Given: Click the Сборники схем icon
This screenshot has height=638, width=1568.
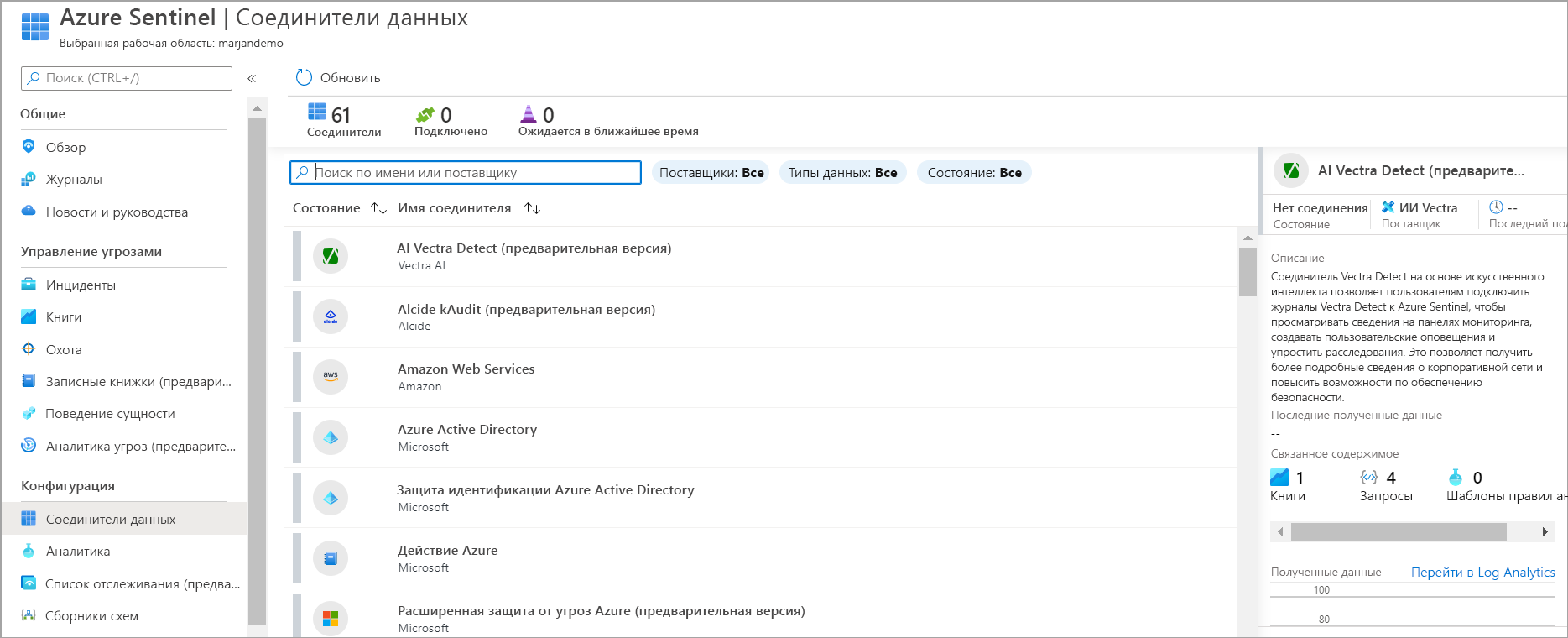Looking at the screenshot, I should click(x=29, y=615).
